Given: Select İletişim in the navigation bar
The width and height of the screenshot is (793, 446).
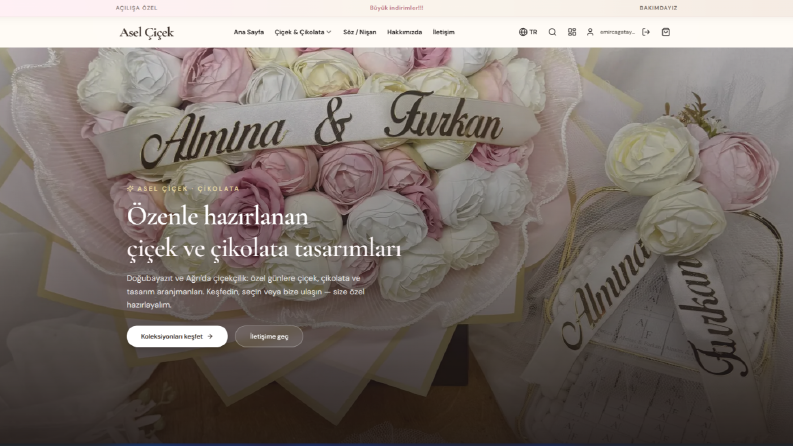Looking at the screenshot, I should tap(444, 32).
